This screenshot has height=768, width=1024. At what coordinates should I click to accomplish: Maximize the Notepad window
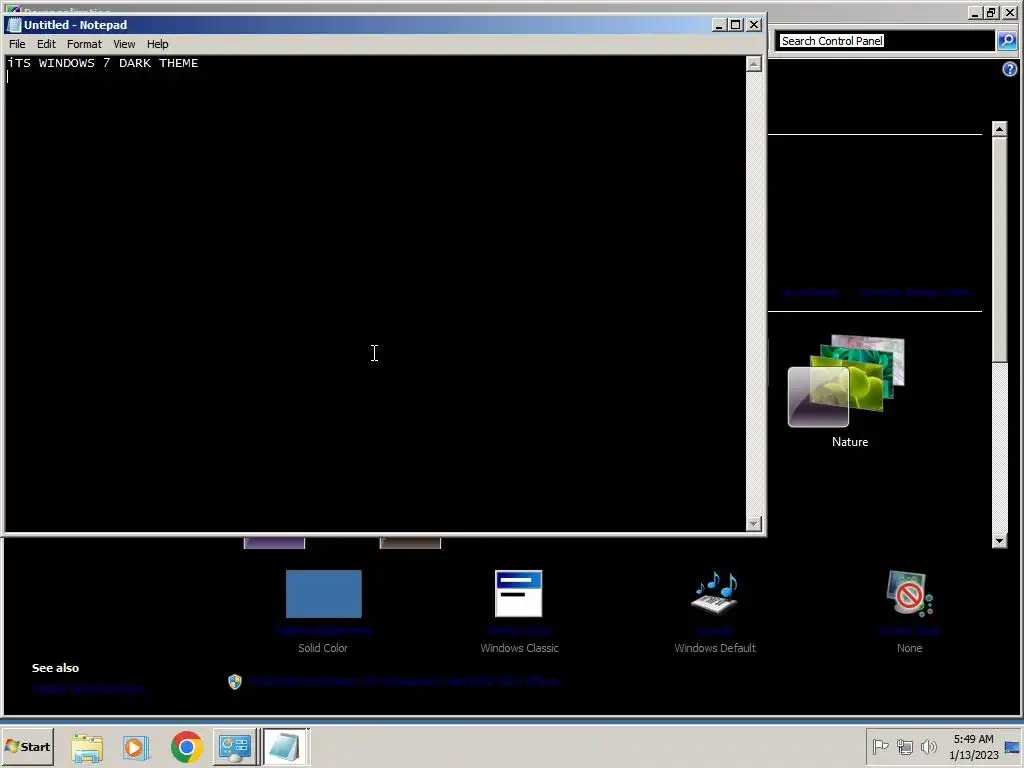coord(736,25)
